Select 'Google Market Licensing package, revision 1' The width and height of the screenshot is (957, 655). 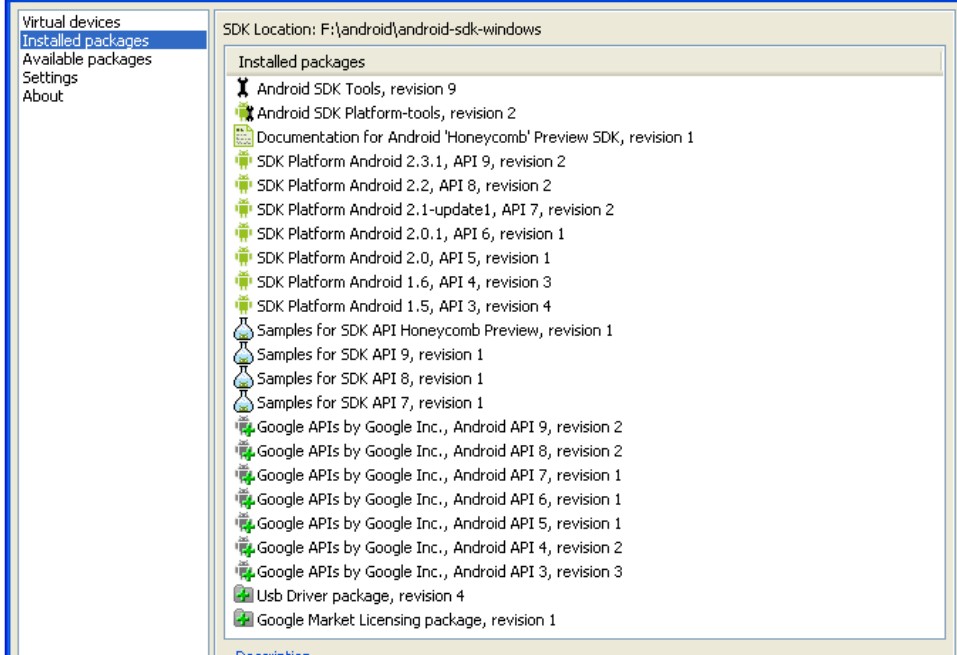coord(406,620)
